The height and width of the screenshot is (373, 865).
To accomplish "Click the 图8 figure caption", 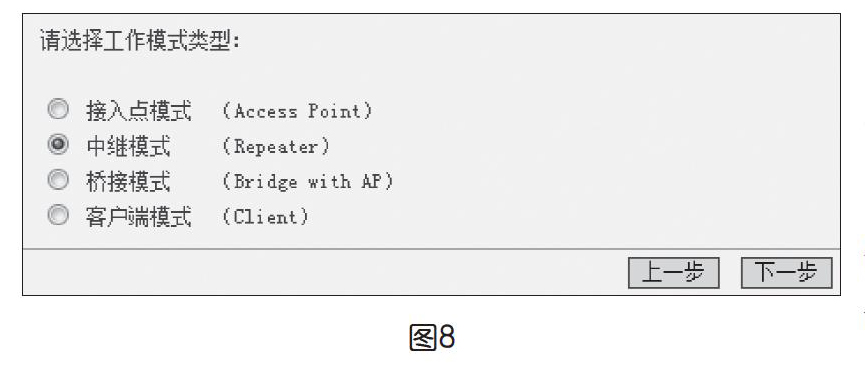I will click(432, 337).
